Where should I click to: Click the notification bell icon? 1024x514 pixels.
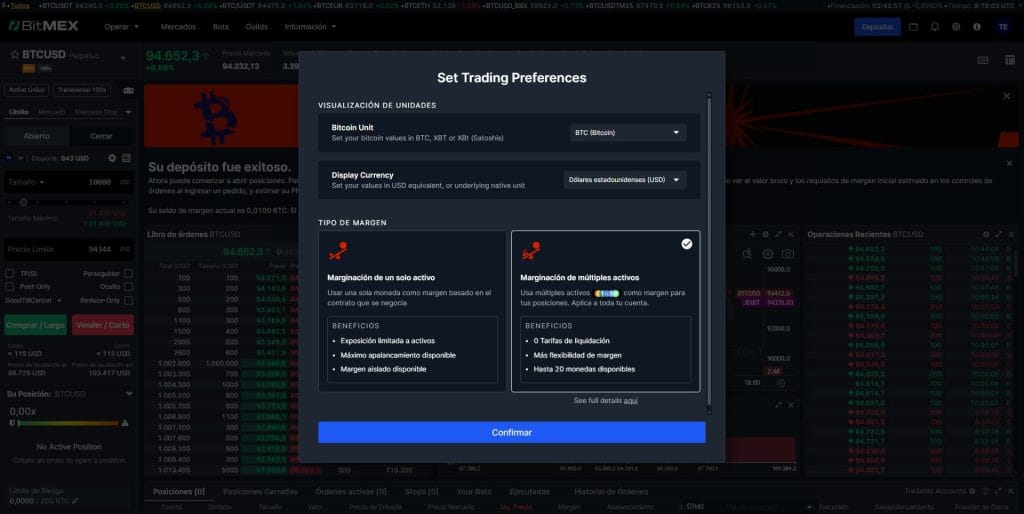click(934, 27)
